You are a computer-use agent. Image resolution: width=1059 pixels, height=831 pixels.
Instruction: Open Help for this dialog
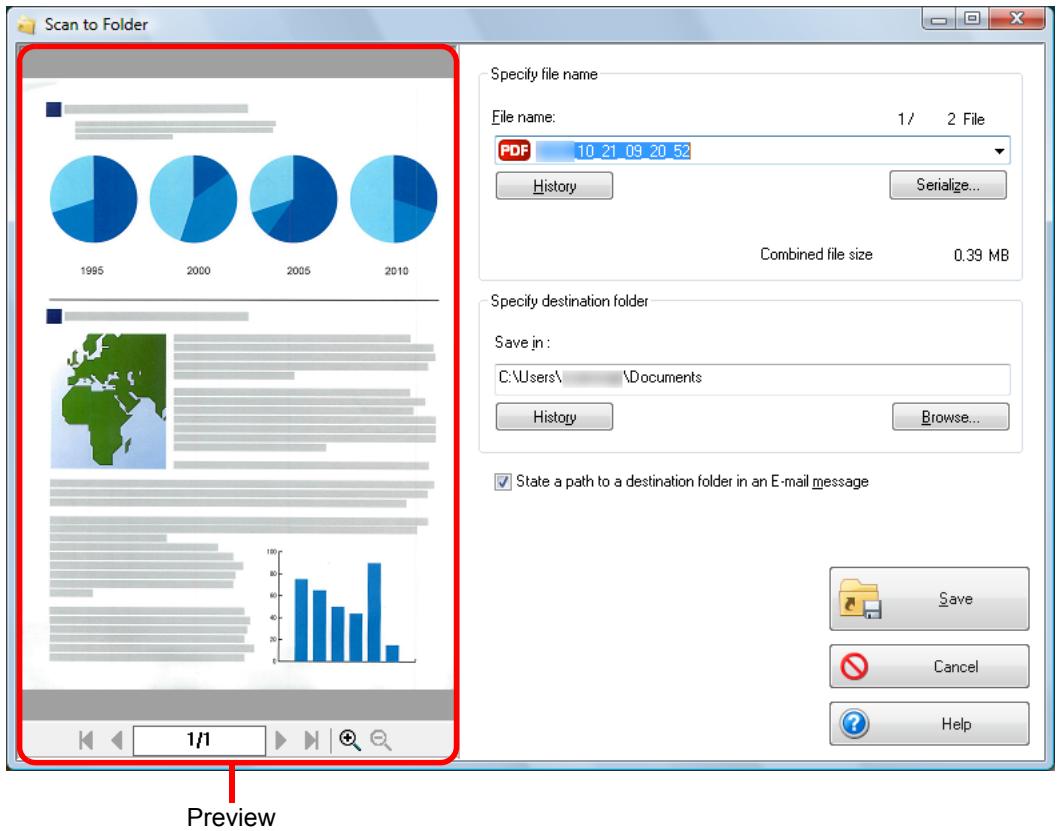click(x=929, y=724)
